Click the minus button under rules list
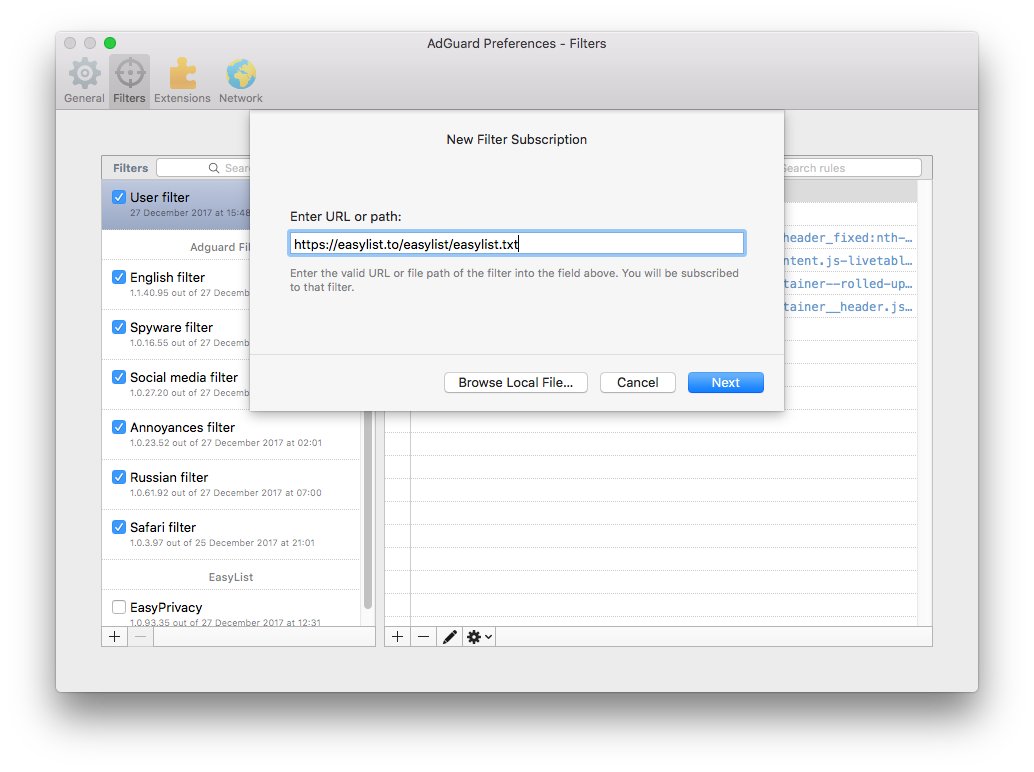 pyautogui.click(x=424, y=636)
